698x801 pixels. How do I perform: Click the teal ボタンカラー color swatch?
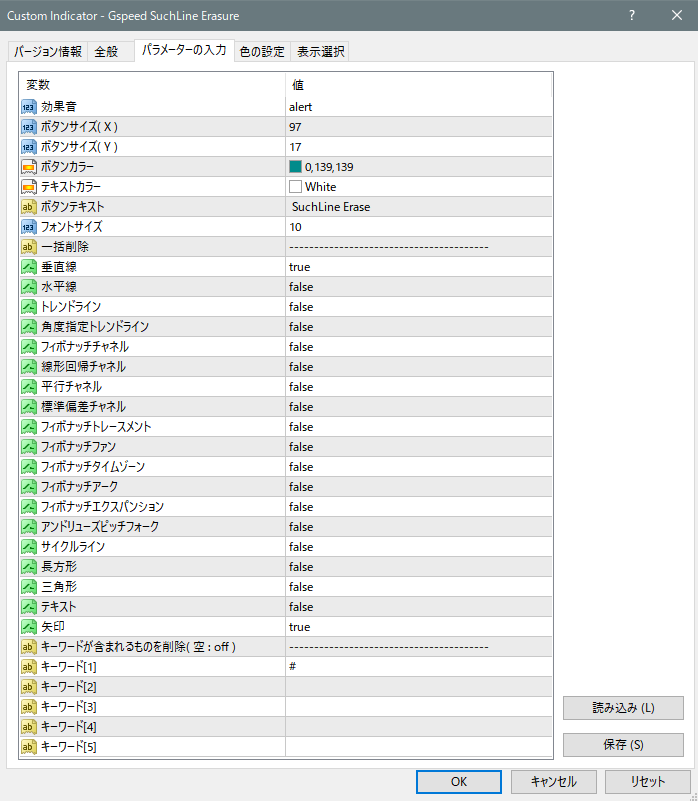point(295,167)
